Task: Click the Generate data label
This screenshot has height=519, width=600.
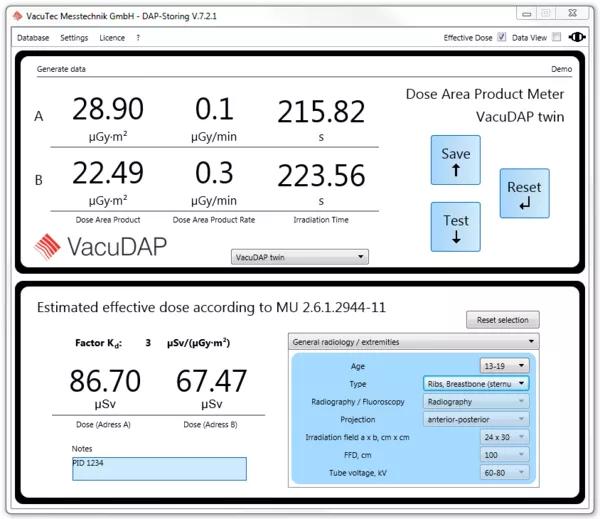Action: pos(61,69)
